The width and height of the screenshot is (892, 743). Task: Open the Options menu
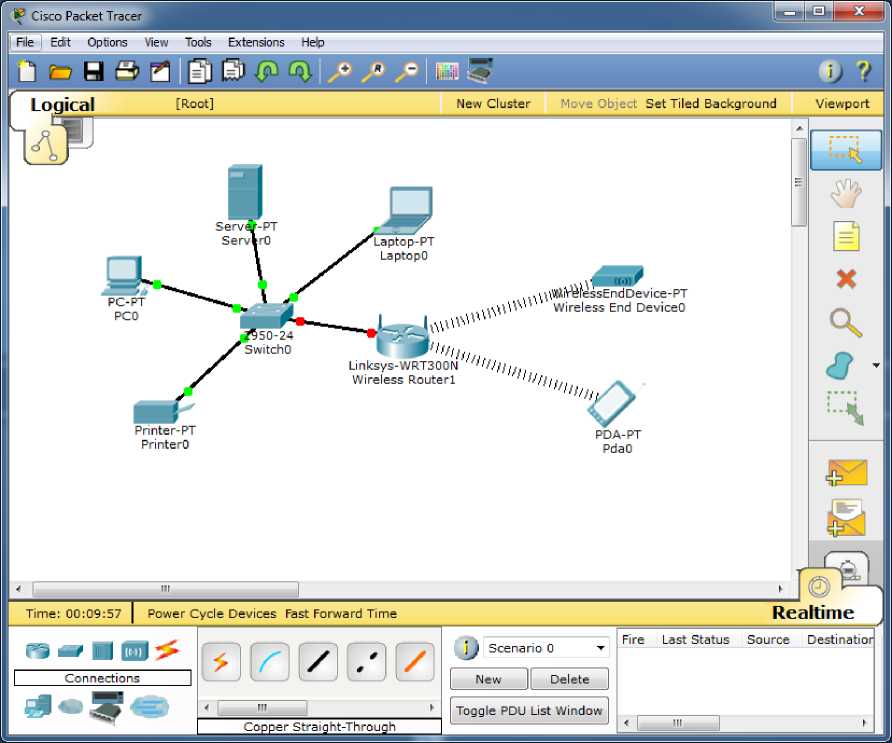click(x=107, y=42)
